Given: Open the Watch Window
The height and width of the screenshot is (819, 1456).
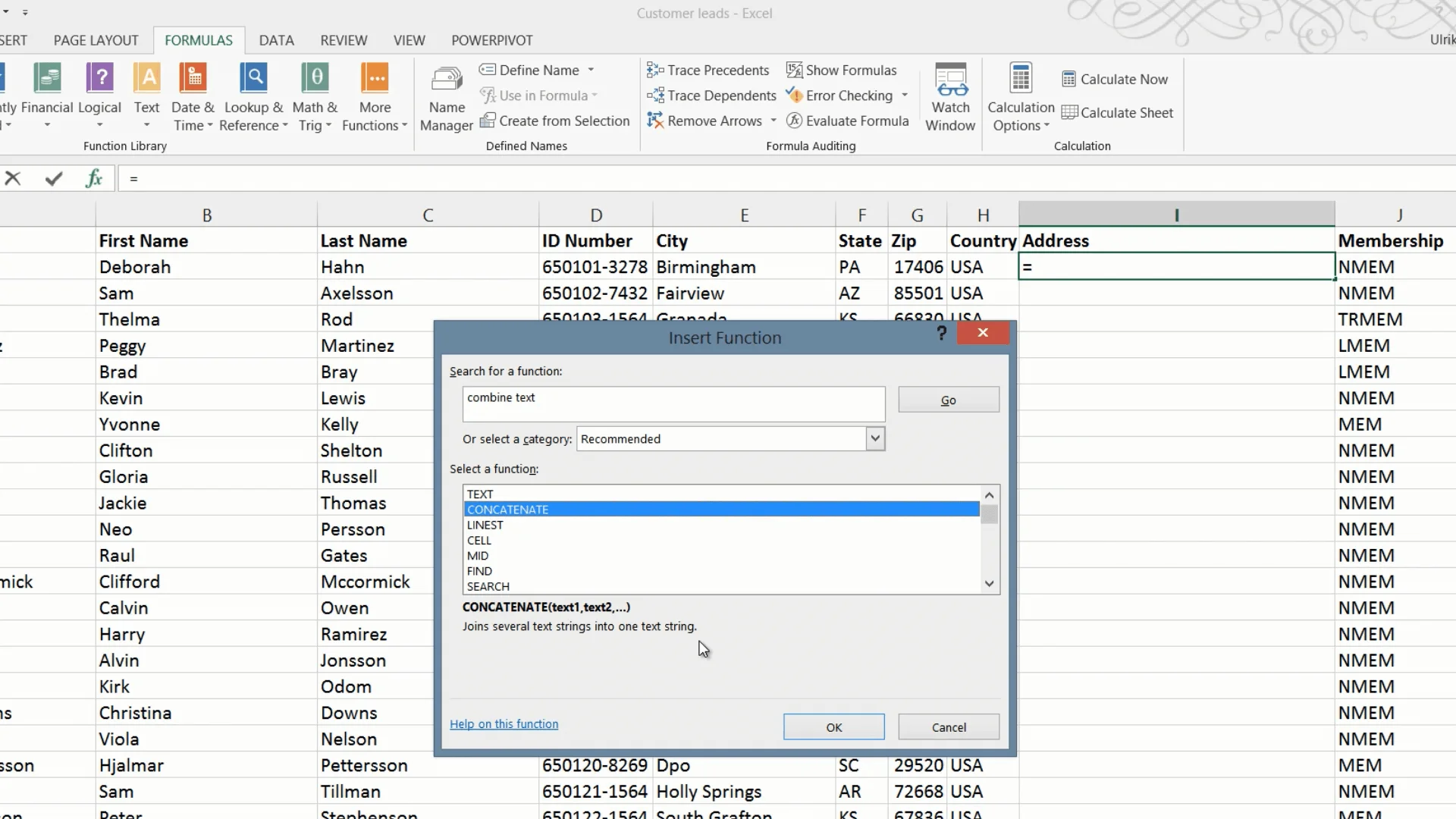Looking at the screenshot, I should click(x=950, y=97).
